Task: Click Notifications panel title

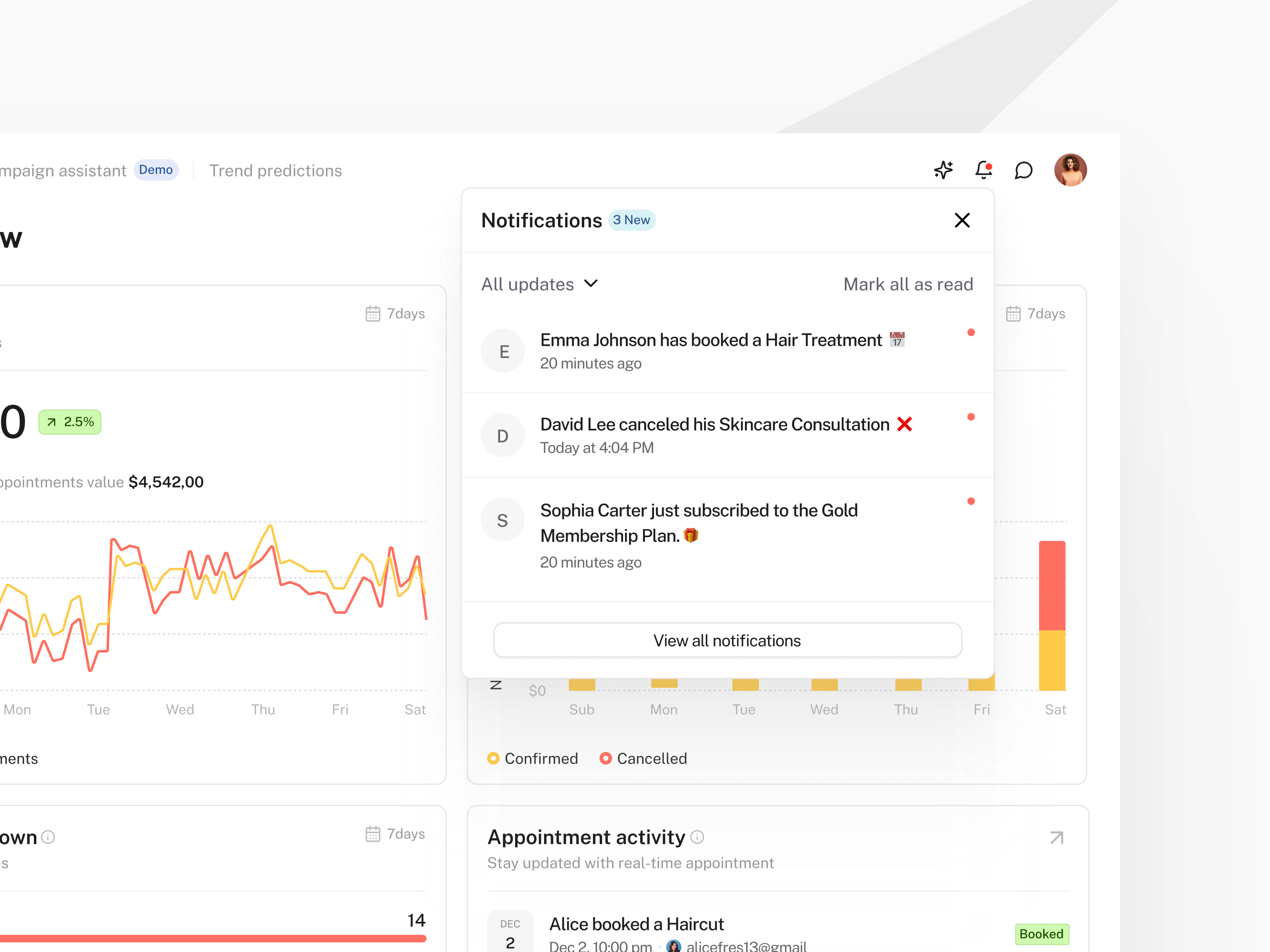Action: (541, 221)
